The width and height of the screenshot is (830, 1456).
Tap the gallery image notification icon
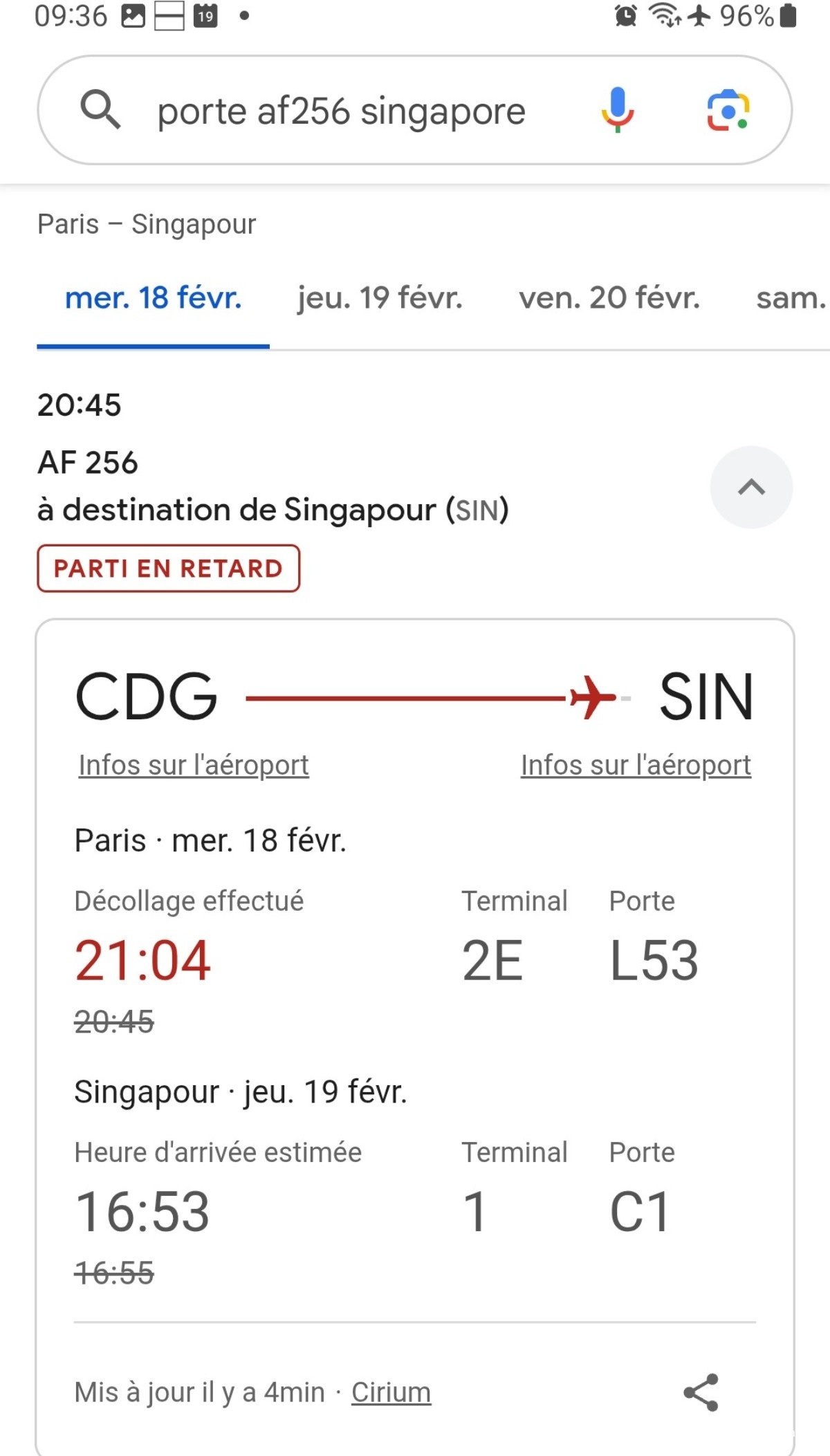click(x=133, y=15)
